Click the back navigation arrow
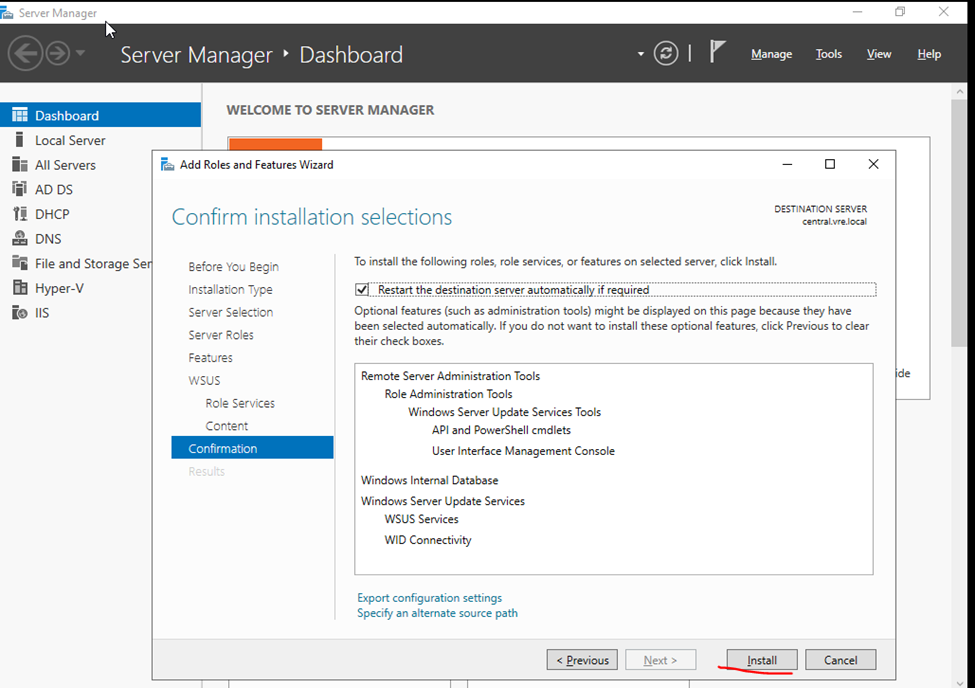Viewport: 975px width, 688px height. tap(25, 53)
